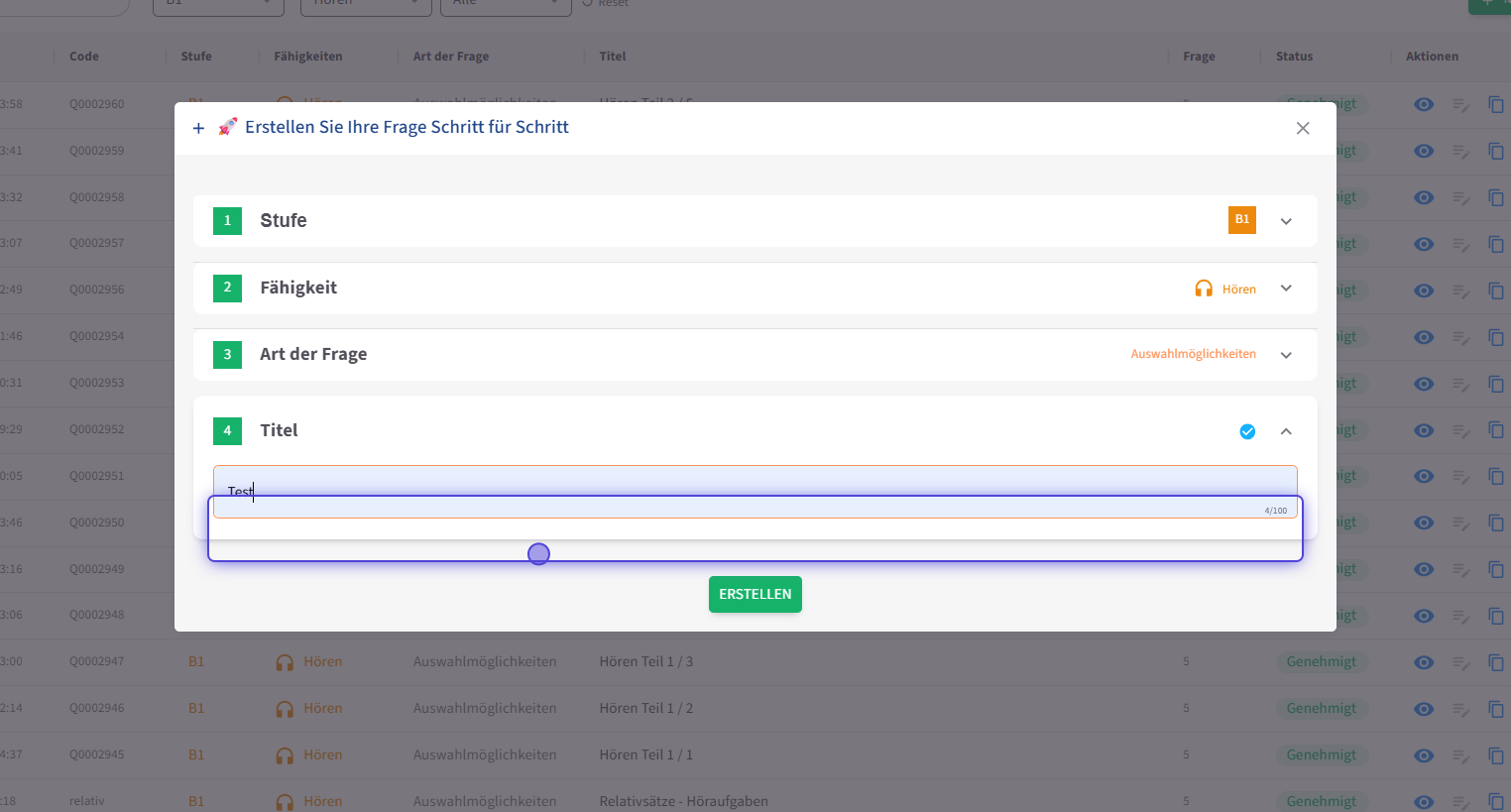Expand the Art der Frage section

[x=1286, y=355]
